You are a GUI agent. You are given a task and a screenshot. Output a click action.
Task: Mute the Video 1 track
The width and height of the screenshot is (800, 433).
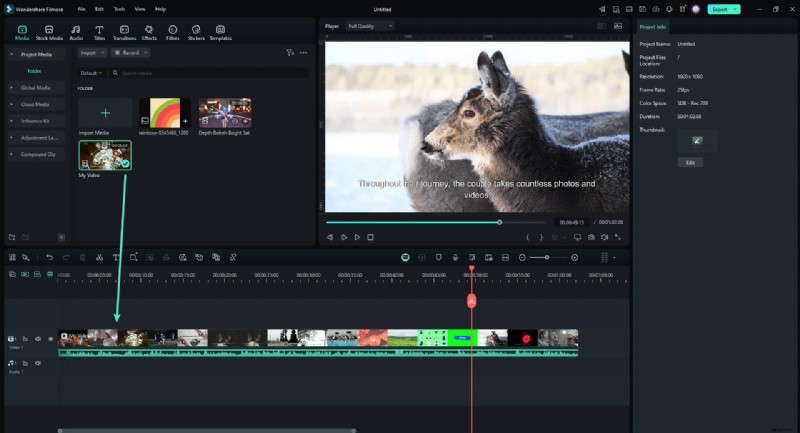(x=38, y=339)
